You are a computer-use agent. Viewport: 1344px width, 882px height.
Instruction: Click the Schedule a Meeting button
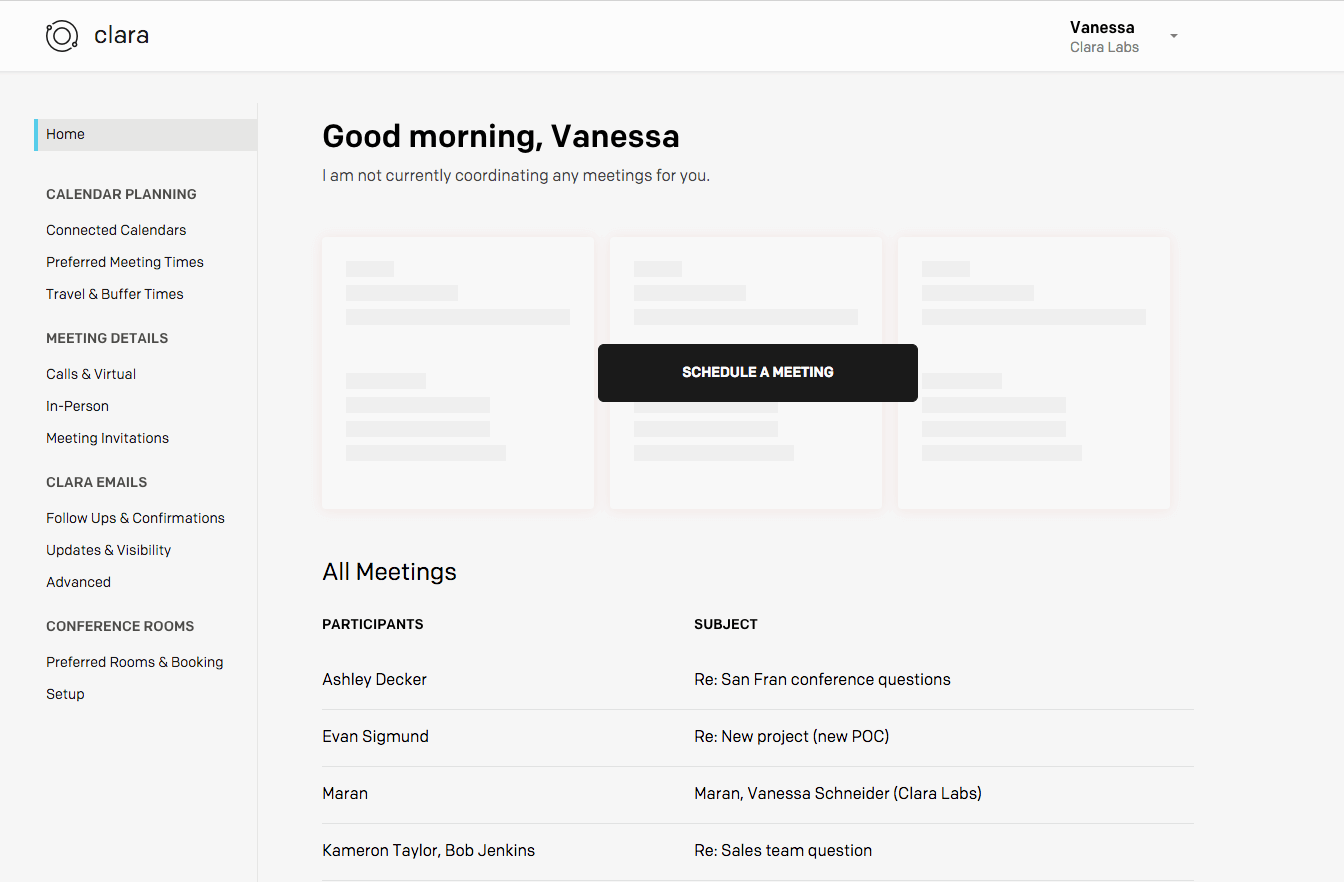(757, 372)
